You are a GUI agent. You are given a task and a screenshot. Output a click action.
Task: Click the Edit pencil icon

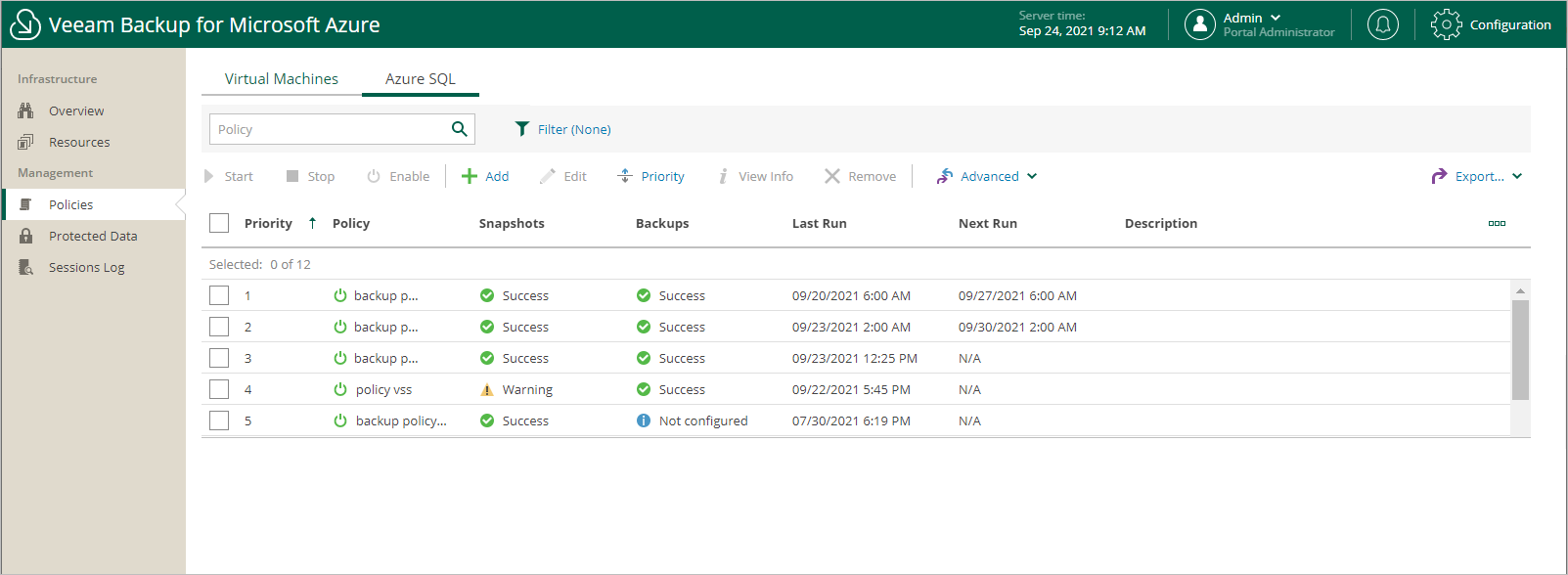click(548, 176)
